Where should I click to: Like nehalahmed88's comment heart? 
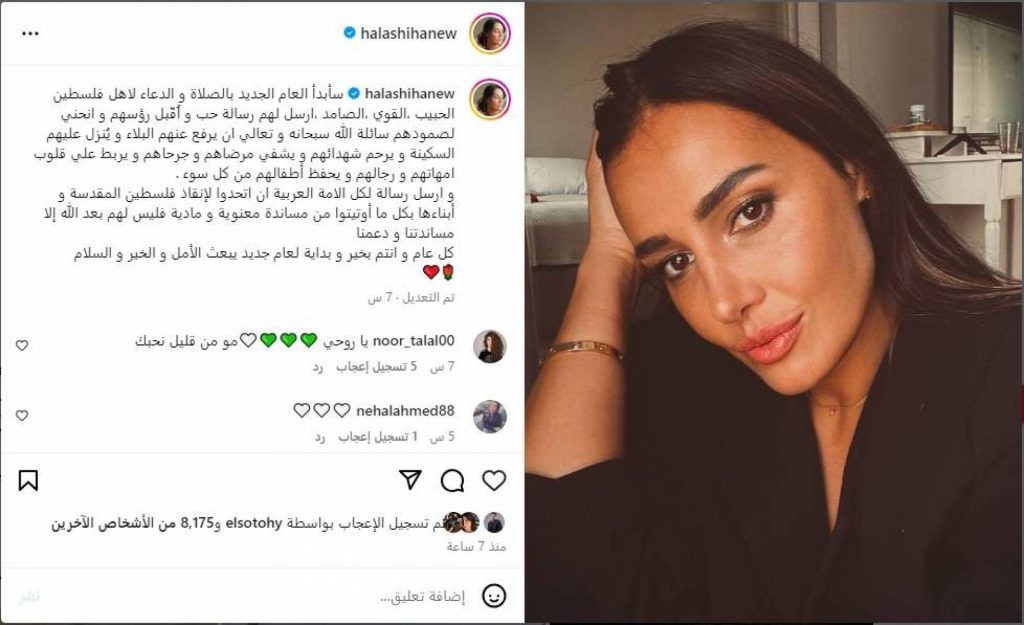(22, 415)
